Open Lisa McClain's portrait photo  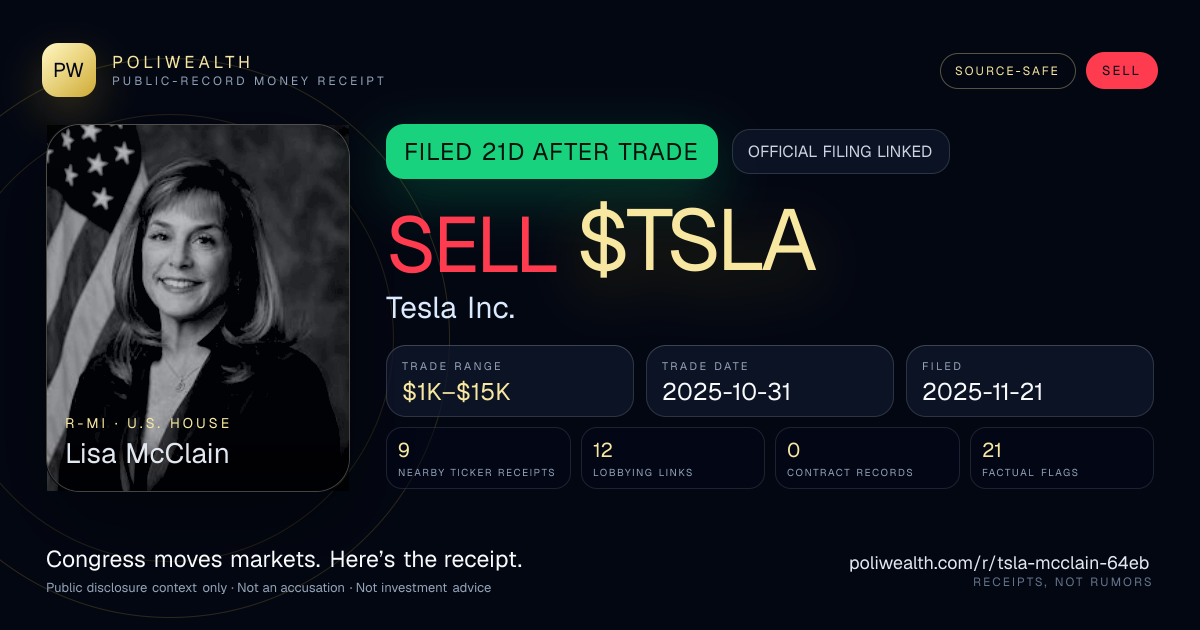pyautogui.click(x=198, y=308)
